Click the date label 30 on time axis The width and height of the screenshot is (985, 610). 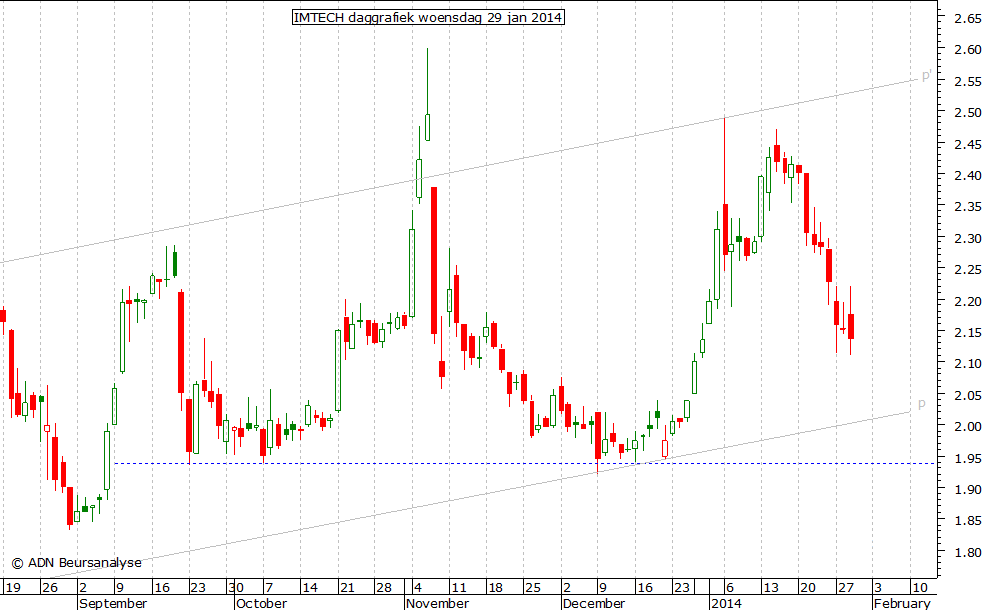coord(236,587)
